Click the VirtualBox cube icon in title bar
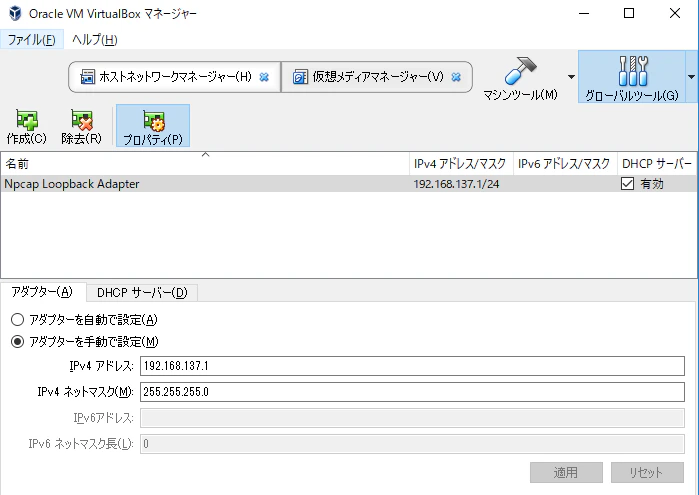Viewport: 699px width, 495px height. click(15, 13)
